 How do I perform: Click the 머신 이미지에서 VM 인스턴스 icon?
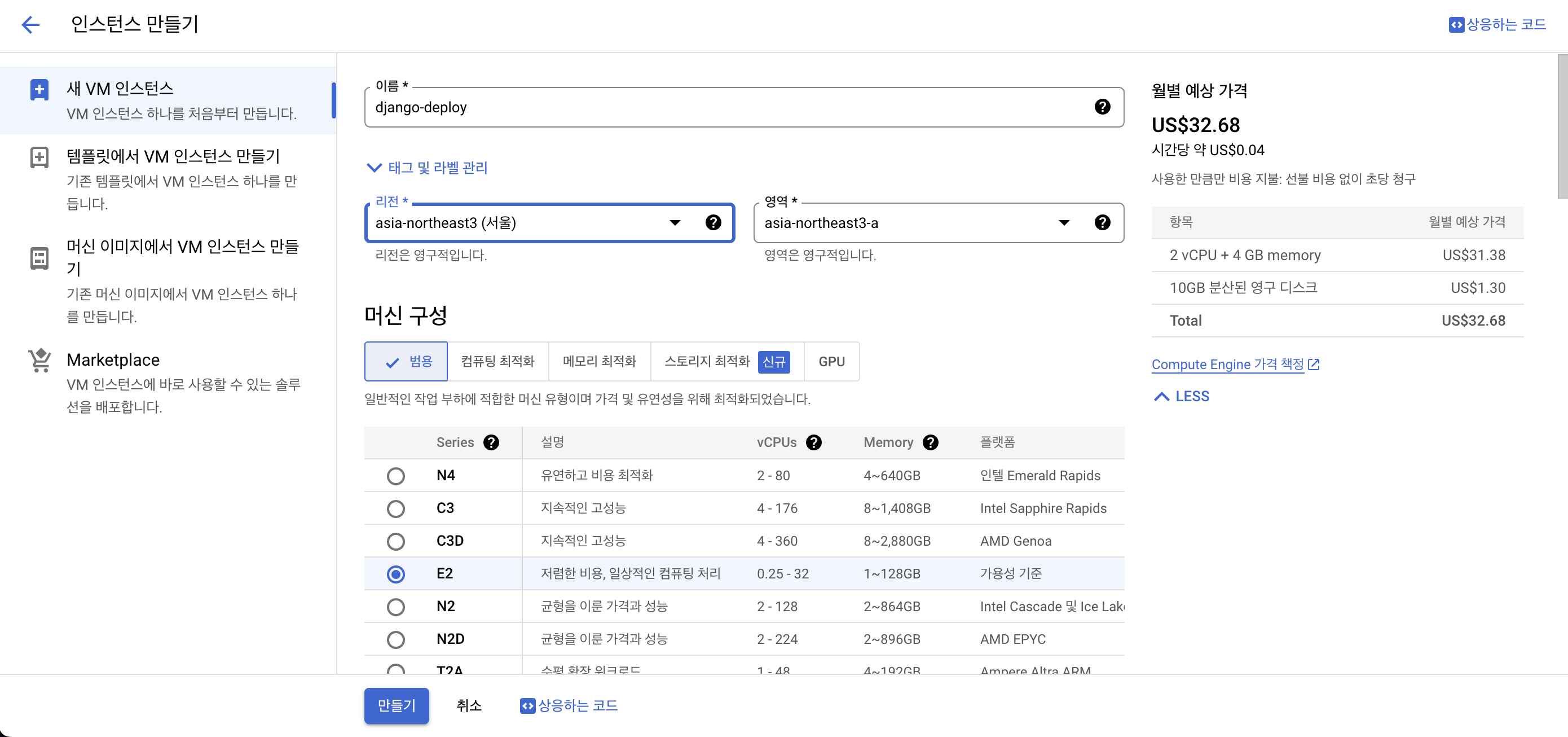[x=39, y=258]
